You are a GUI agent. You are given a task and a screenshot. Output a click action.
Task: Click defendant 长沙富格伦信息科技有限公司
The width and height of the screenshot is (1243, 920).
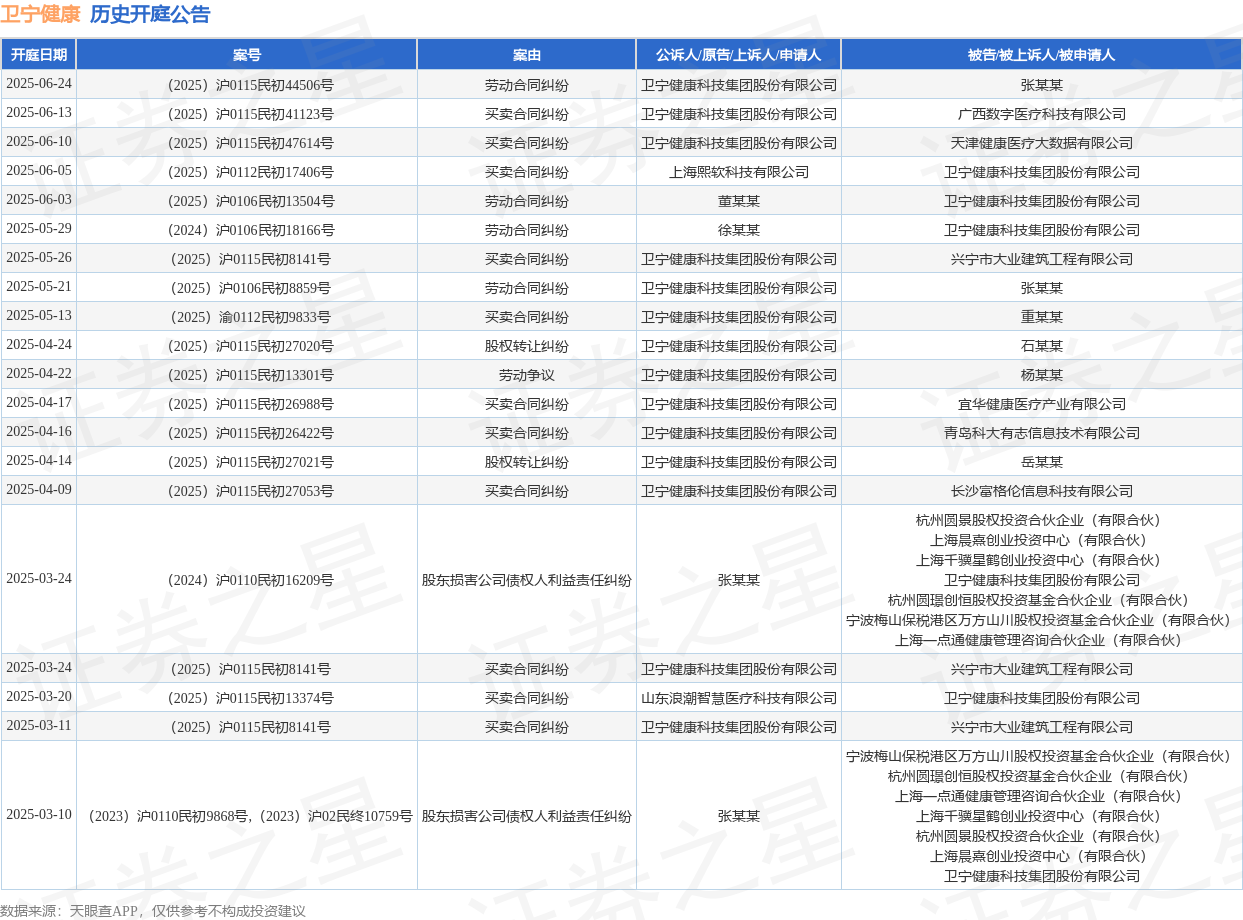tap(1042, 491)
